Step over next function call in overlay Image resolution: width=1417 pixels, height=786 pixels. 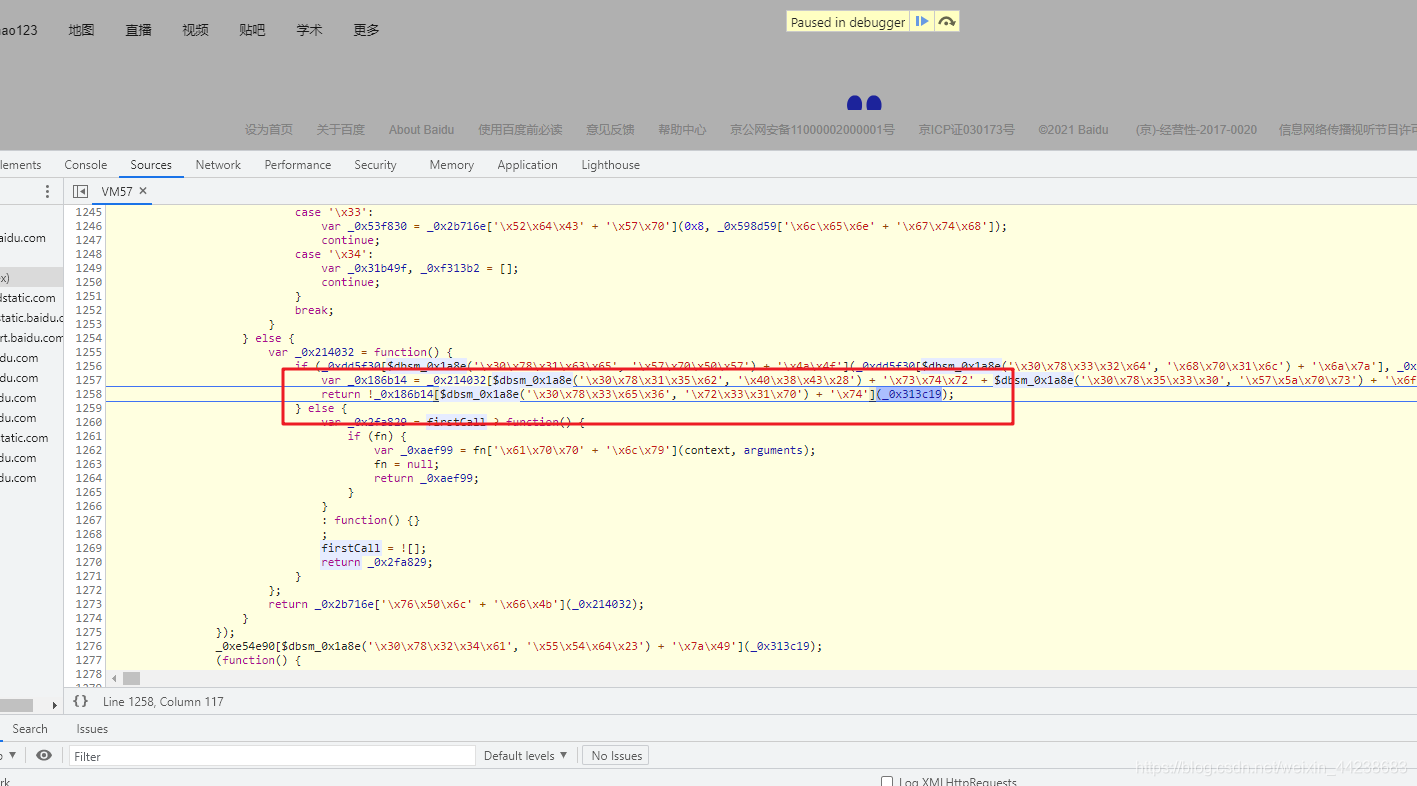click(x=947, y=21)
